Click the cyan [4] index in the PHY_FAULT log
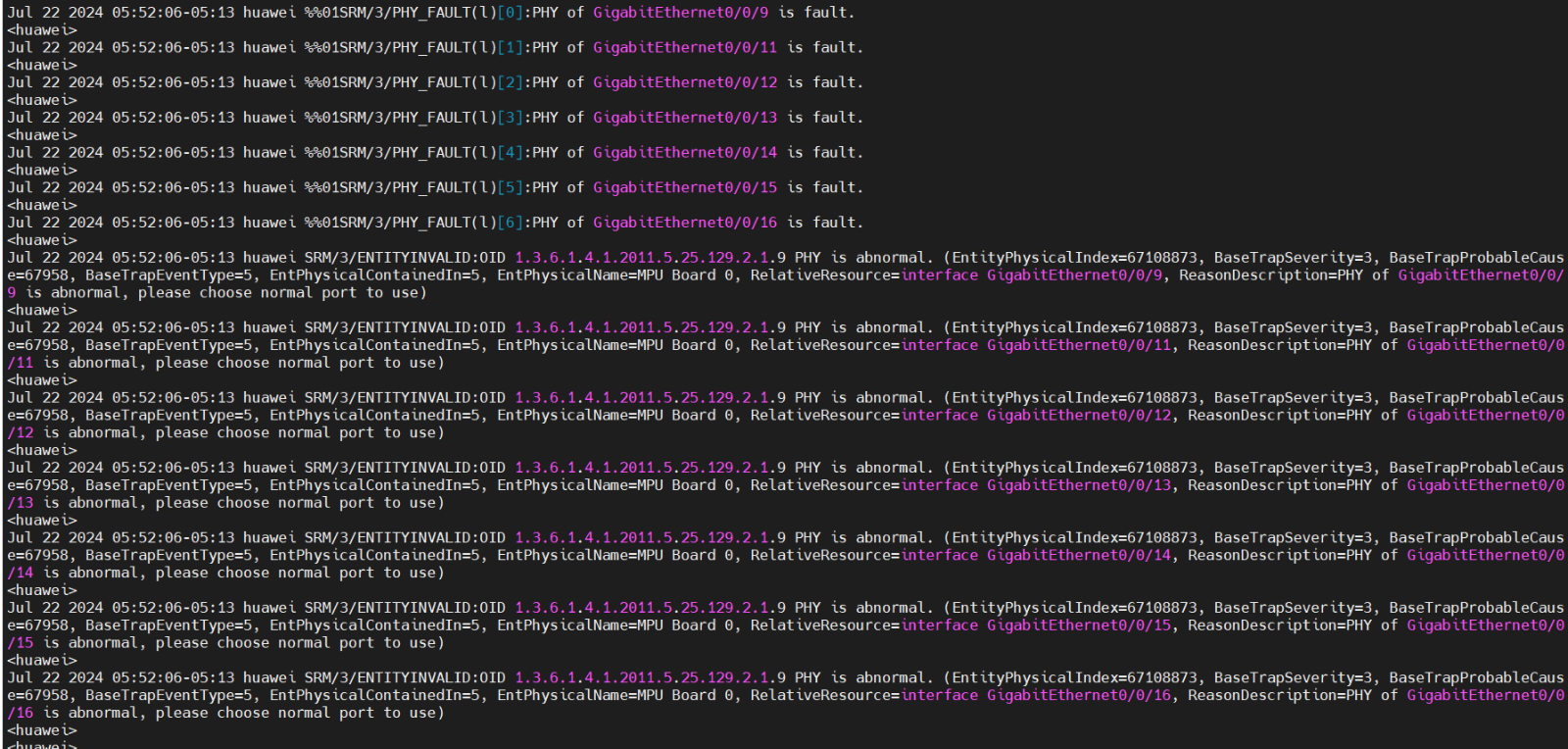 [510, 153]
